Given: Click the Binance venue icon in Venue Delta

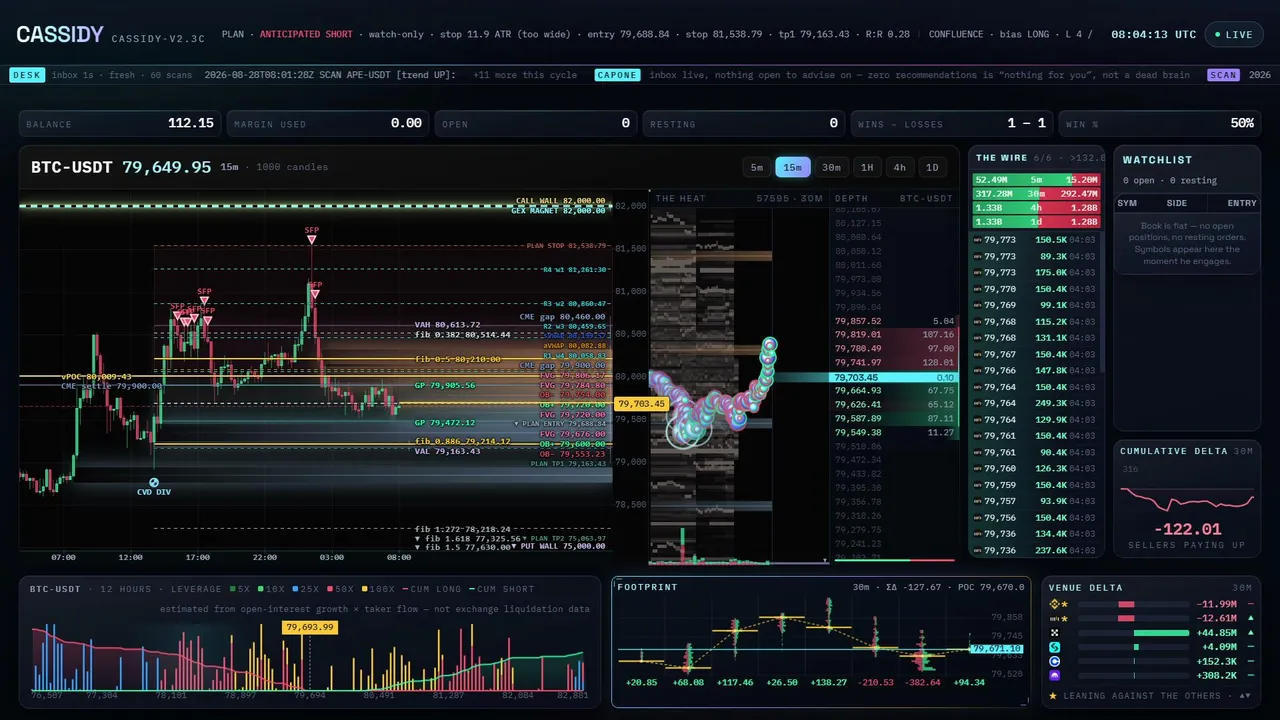Looking at the screenshot, I should [x=1054, y=604].
